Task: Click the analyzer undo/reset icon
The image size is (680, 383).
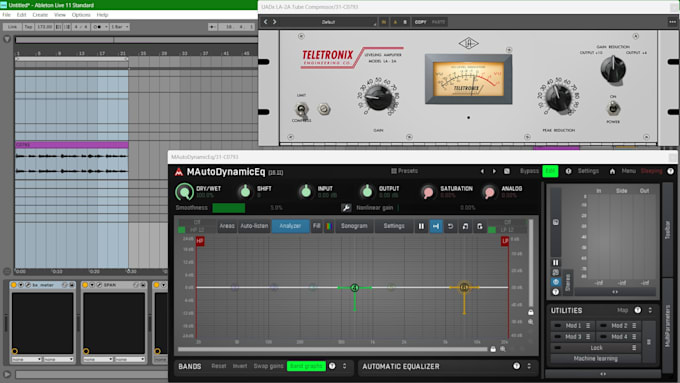Action: pyautogui.click(x=451, y=226)
